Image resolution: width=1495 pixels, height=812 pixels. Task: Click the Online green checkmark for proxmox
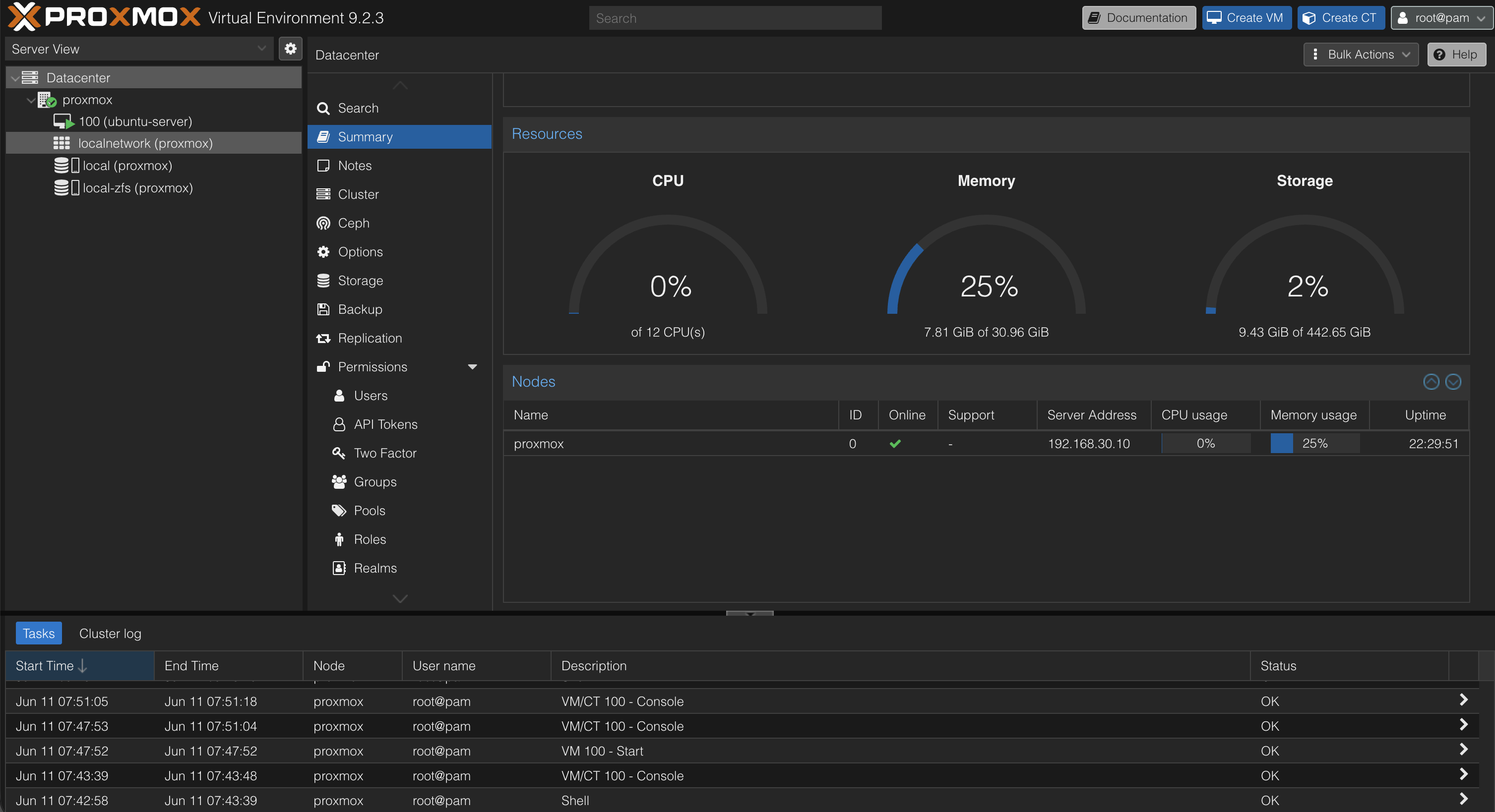895,444
